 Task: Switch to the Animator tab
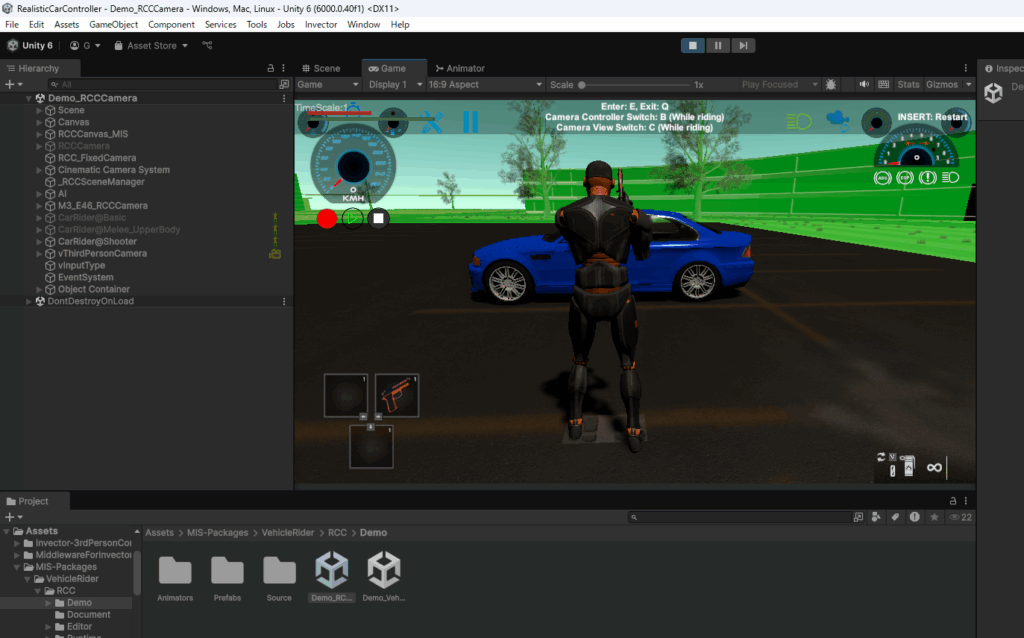click(460, 68)
